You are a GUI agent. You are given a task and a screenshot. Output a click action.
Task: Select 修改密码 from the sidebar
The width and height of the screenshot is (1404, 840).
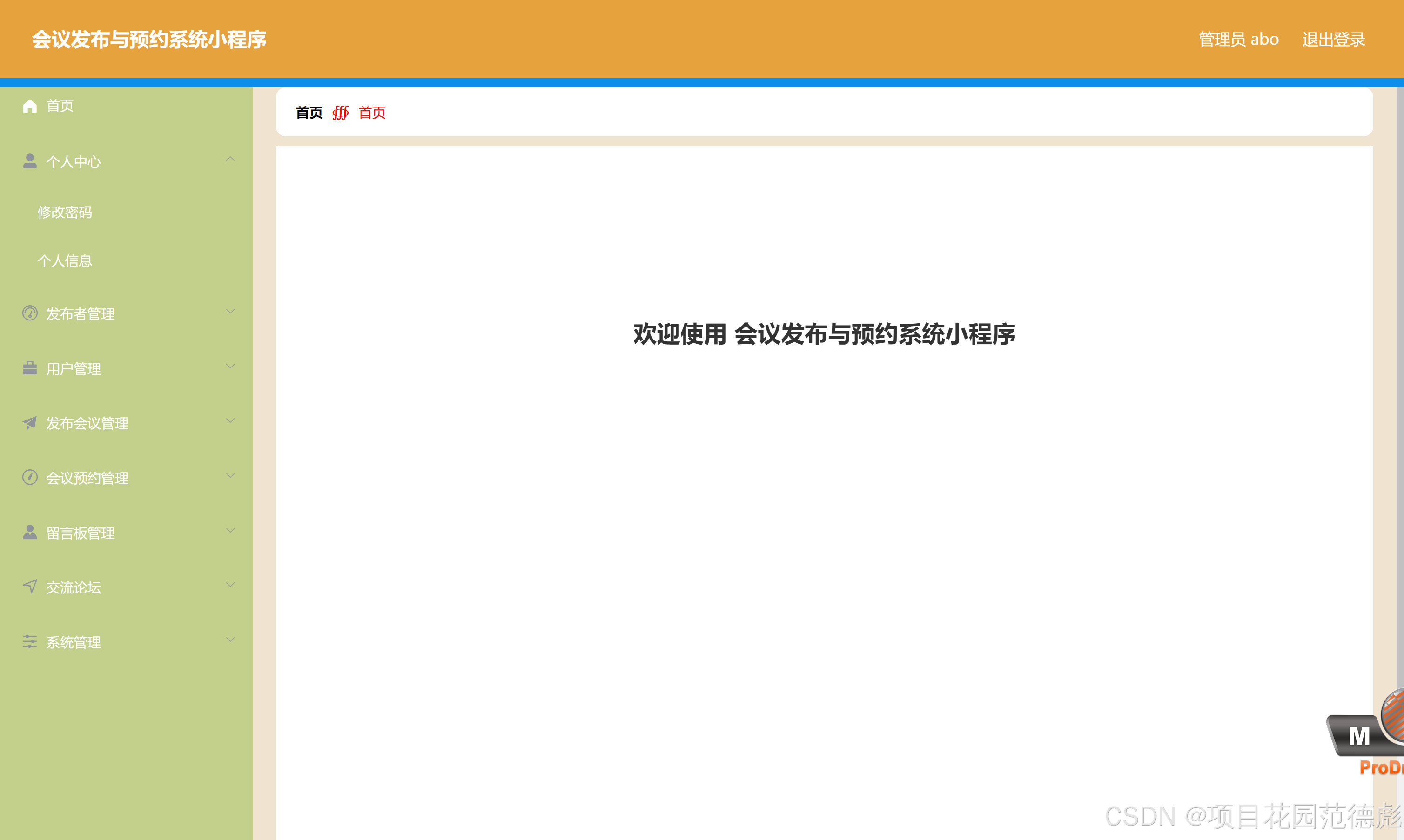click(x=66, y=212)
